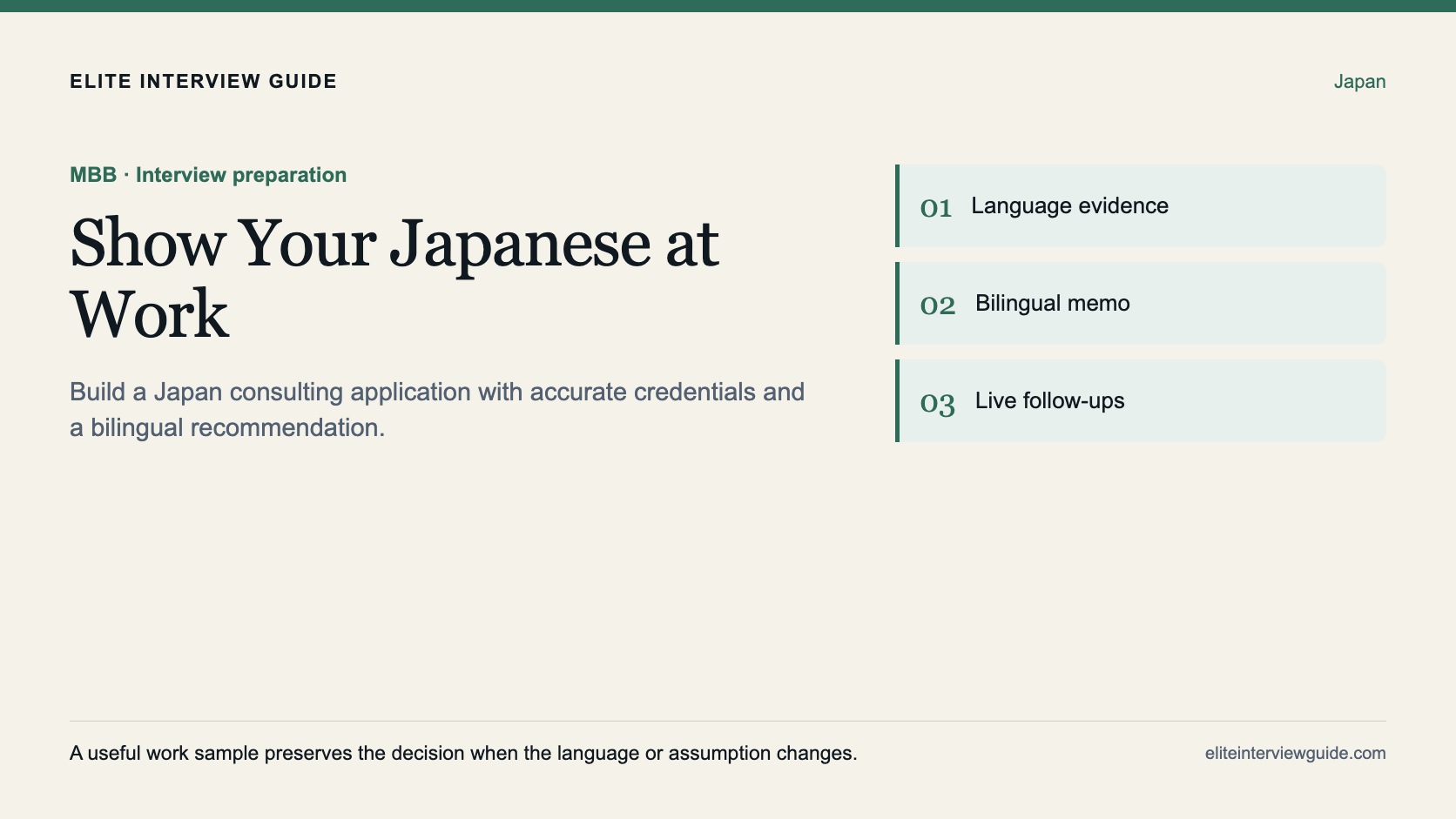Click the MBB · Interview preparation subtitle
The height and width of the screenshot is (819, 1456).
(208, 175)
